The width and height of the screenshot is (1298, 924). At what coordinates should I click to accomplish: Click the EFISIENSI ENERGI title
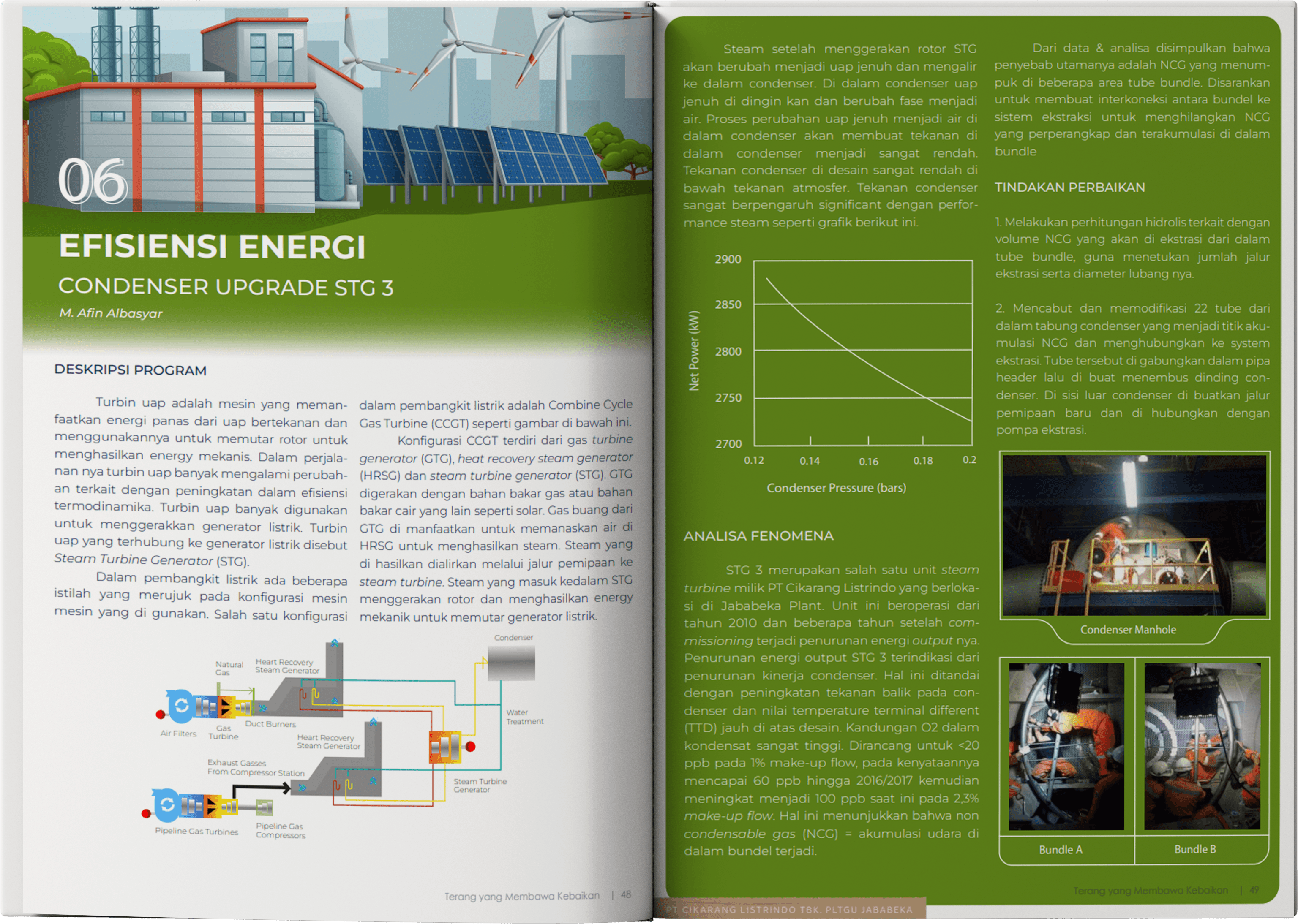(212, 246)
